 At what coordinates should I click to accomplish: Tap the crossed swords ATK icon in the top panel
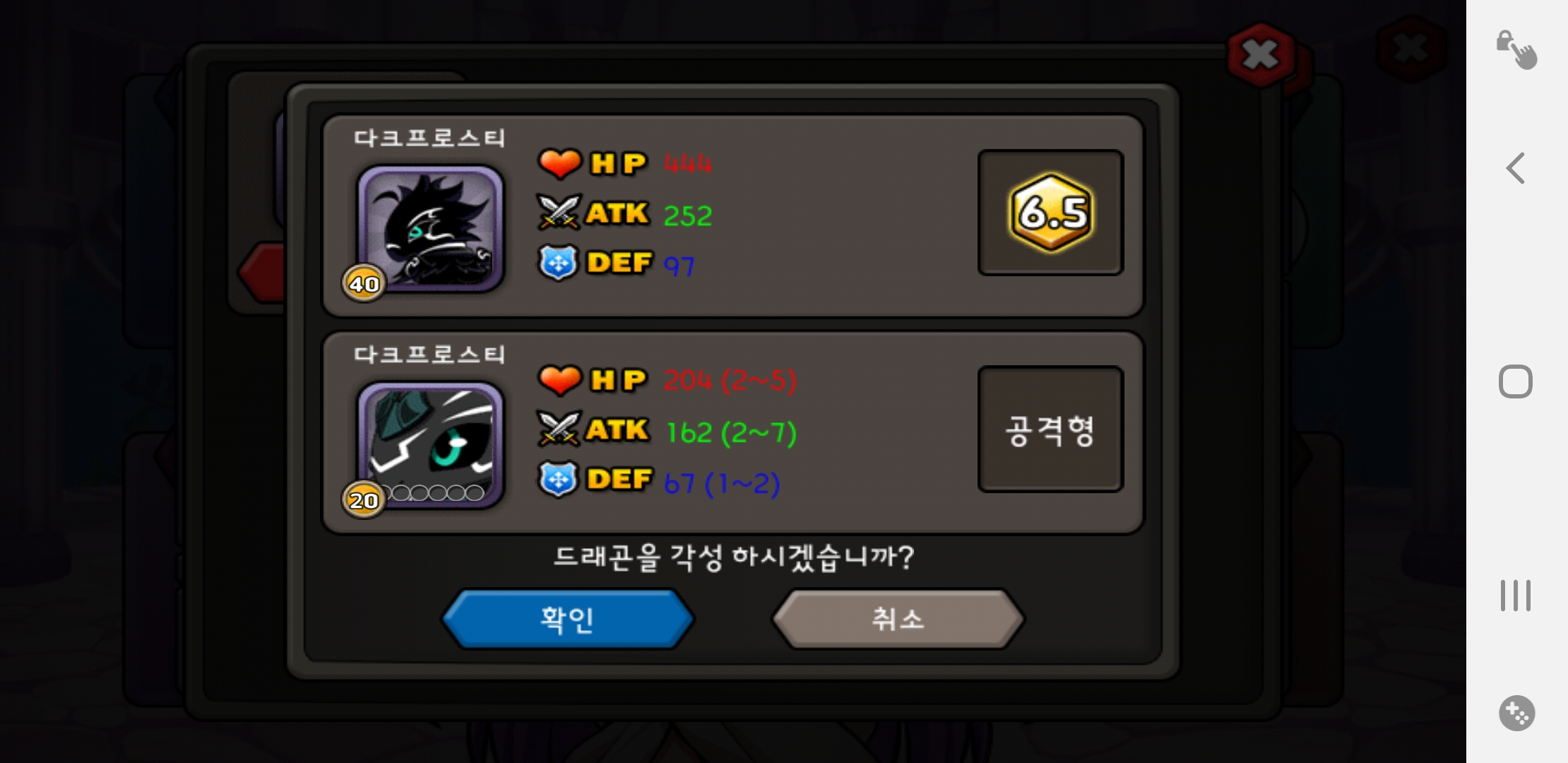pyautogui.click(x=559, y=213)
